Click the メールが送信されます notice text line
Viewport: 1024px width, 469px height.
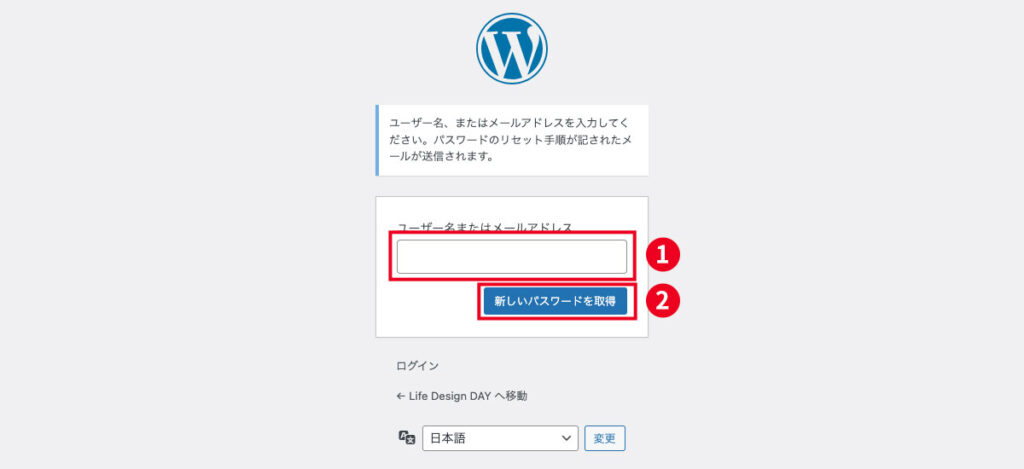440,157
